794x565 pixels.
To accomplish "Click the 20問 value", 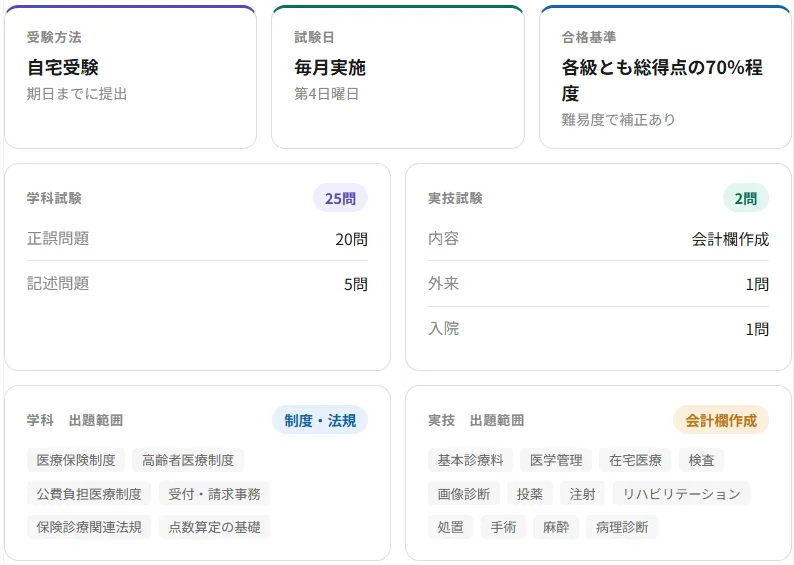I will pyautogui.click(x=351, y=239).
